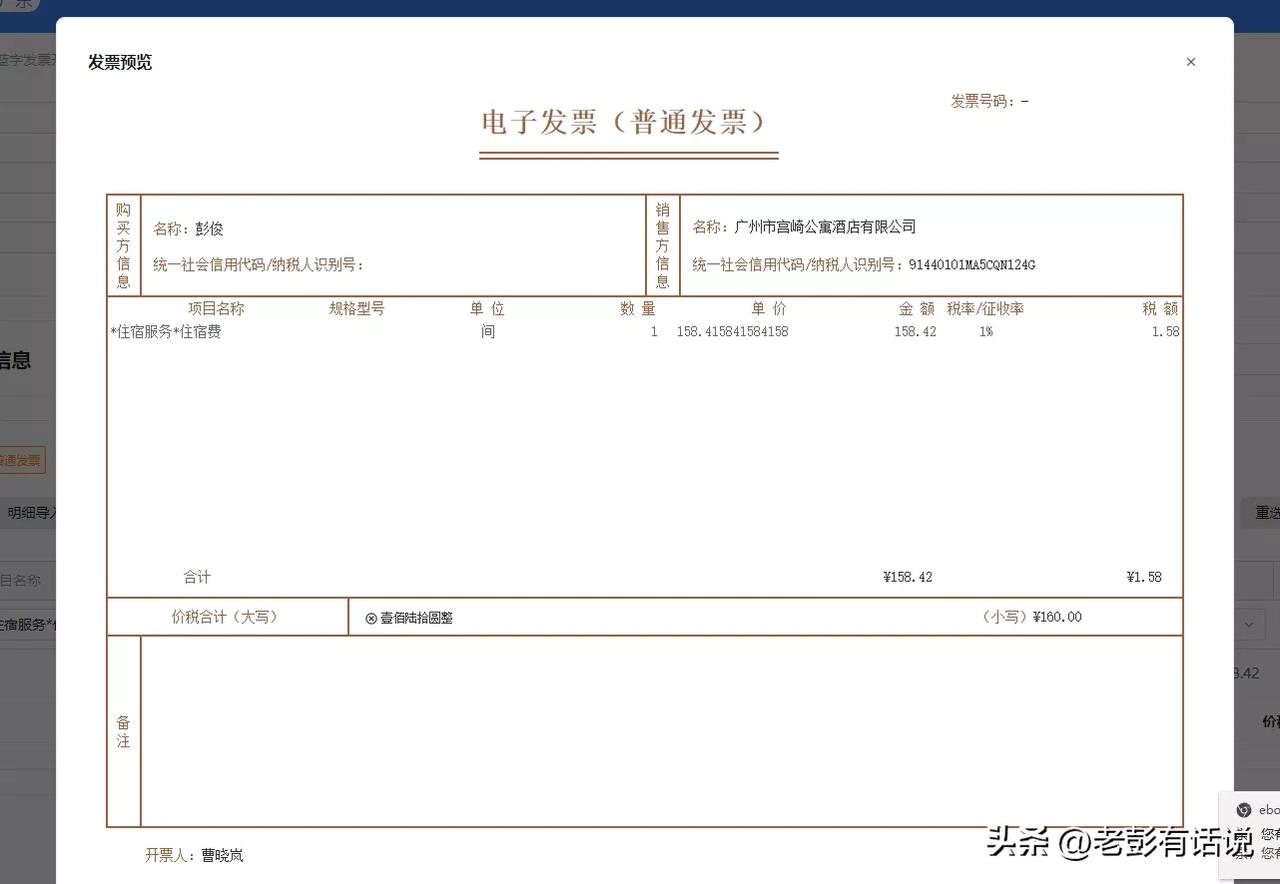Click the 合计 row label
This screenshot has height=884, width=1280.
197,577
